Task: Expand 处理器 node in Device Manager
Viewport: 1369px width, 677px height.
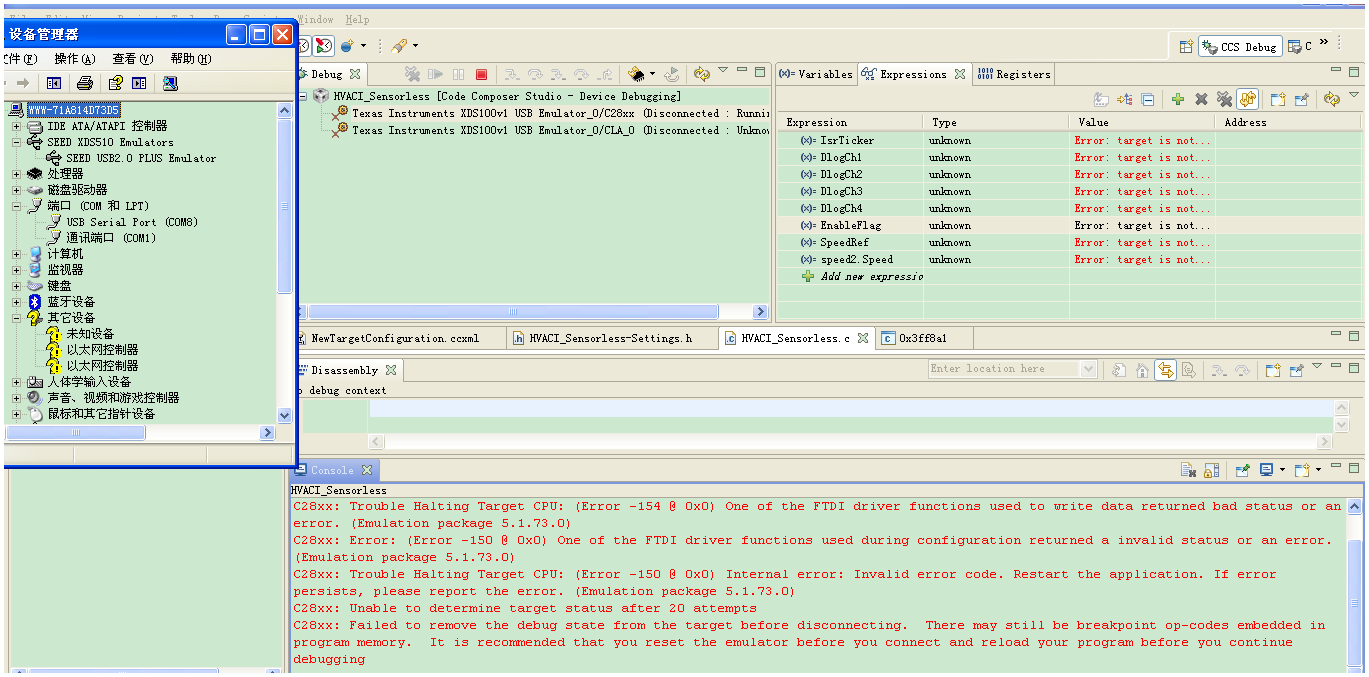Action: click(16, 174)
